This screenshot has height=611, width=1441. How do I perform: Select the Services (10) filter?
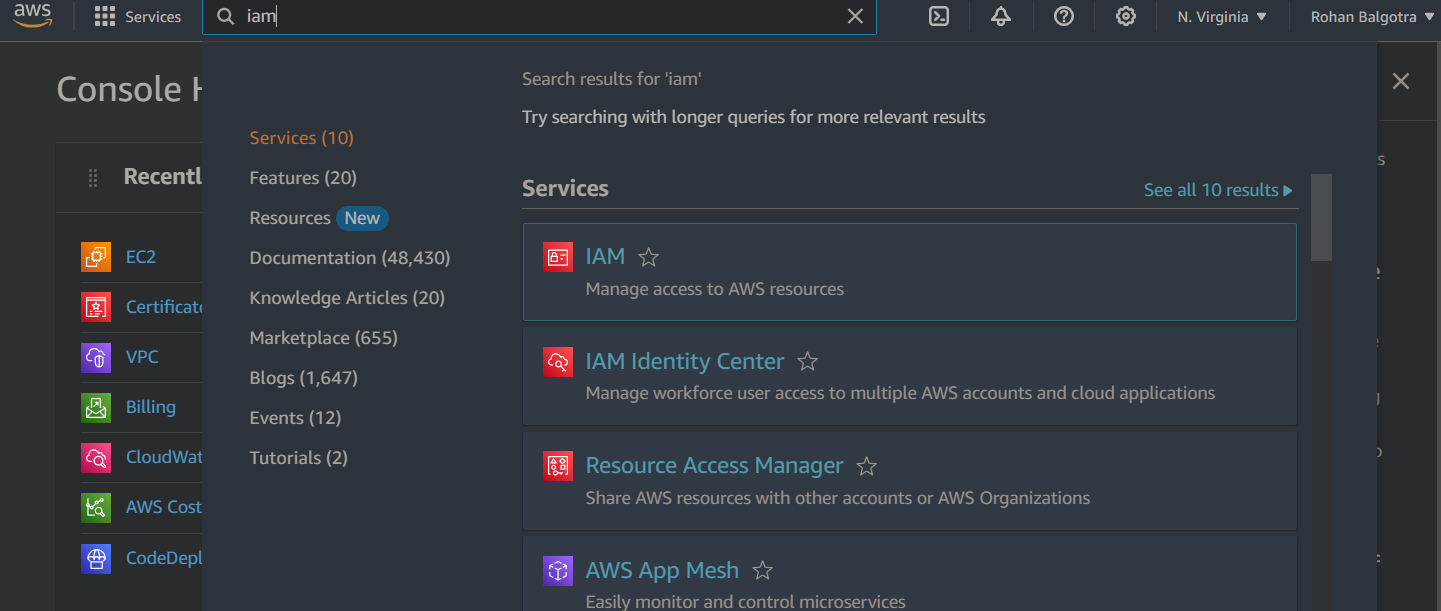[301, 138]
